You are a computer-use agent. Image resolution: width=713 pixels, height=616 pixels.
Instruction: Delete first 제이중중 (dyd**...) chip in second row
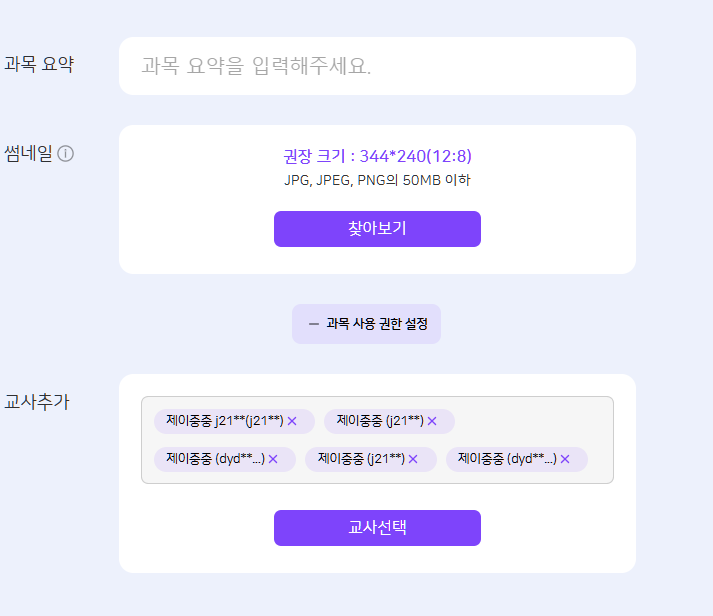tap(273, 459)
